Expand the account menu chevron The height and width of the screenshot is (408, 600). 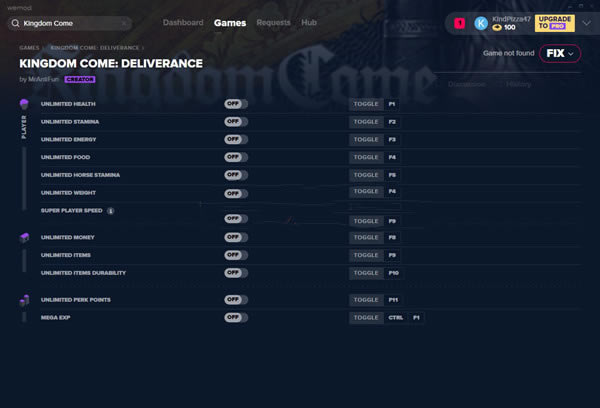coord(586,23)
